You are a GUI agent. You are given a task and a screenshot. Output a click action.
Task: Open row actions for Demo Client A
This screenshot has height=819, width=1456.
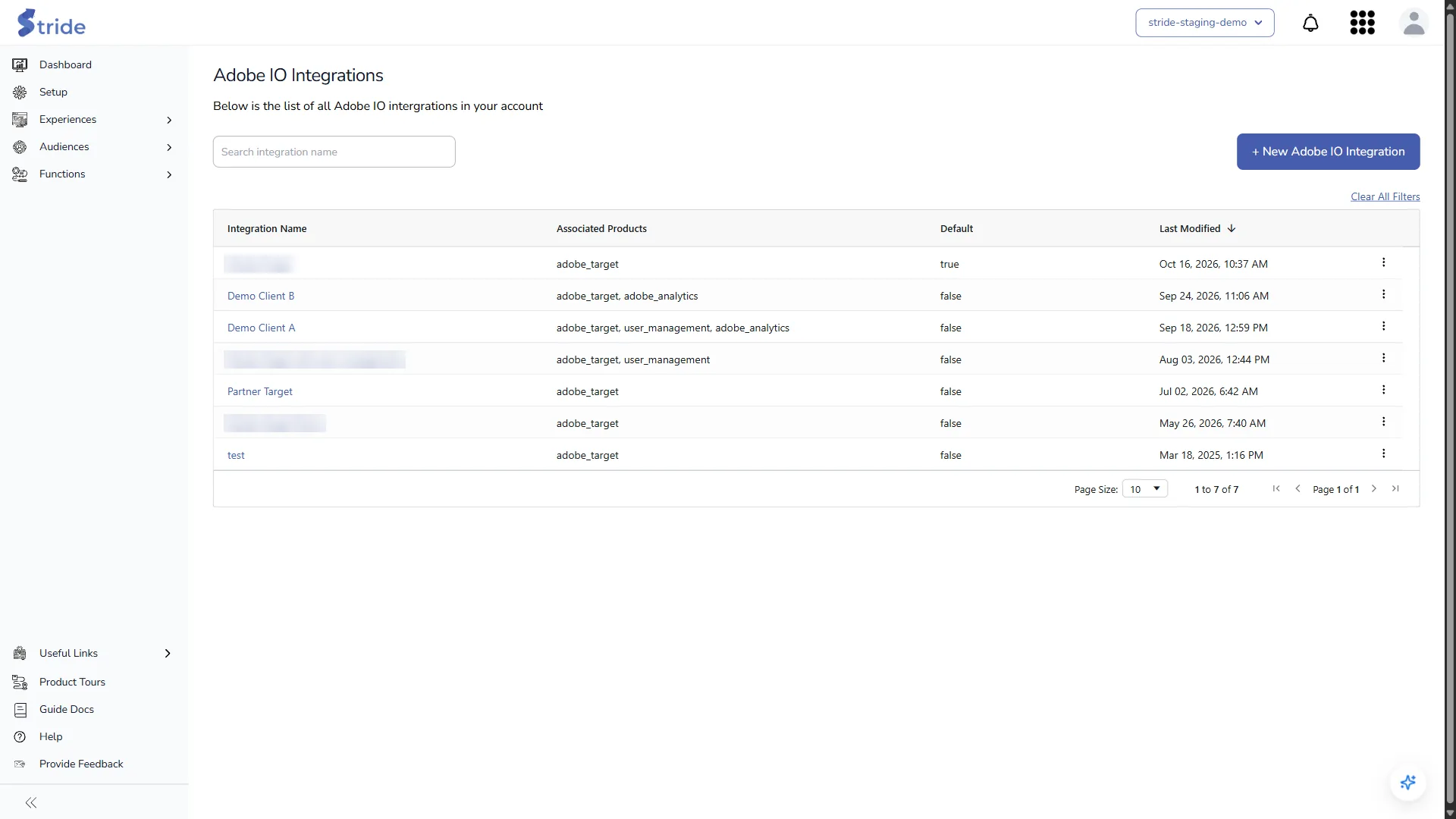(1383, 326)
